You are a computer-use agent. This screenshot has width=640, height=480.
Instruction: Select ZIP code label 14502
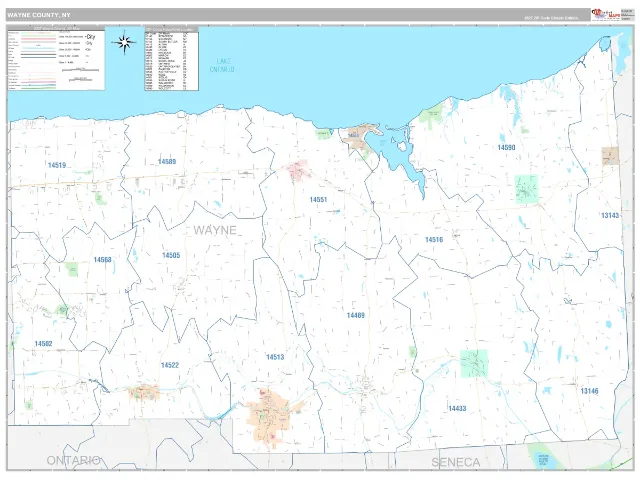tap(43, 344)
